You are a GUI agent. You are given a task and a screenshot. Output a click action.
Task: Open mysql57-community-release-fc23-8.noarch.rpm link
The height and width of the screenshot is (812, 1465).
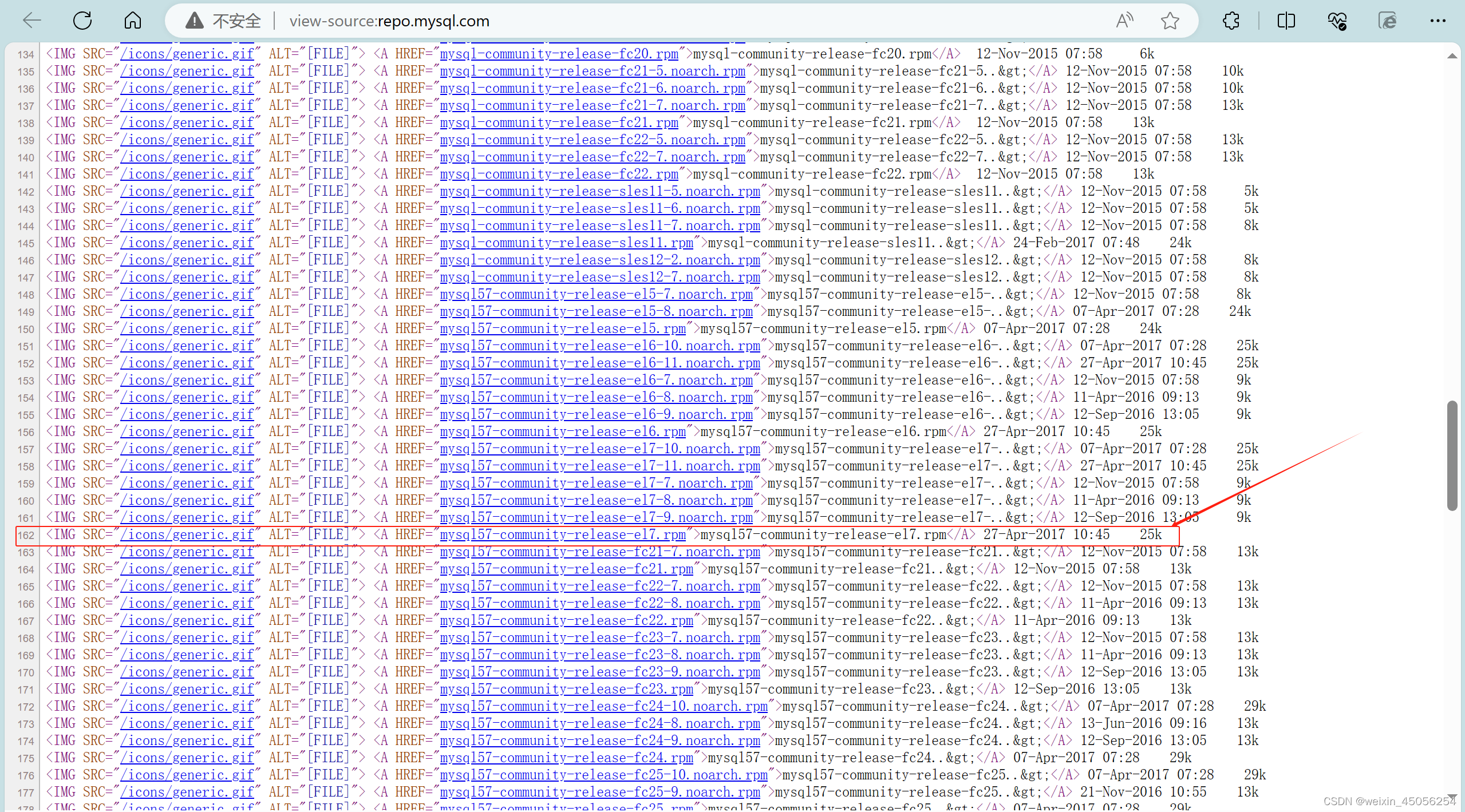pyautogui.click(x=599, y=655)
